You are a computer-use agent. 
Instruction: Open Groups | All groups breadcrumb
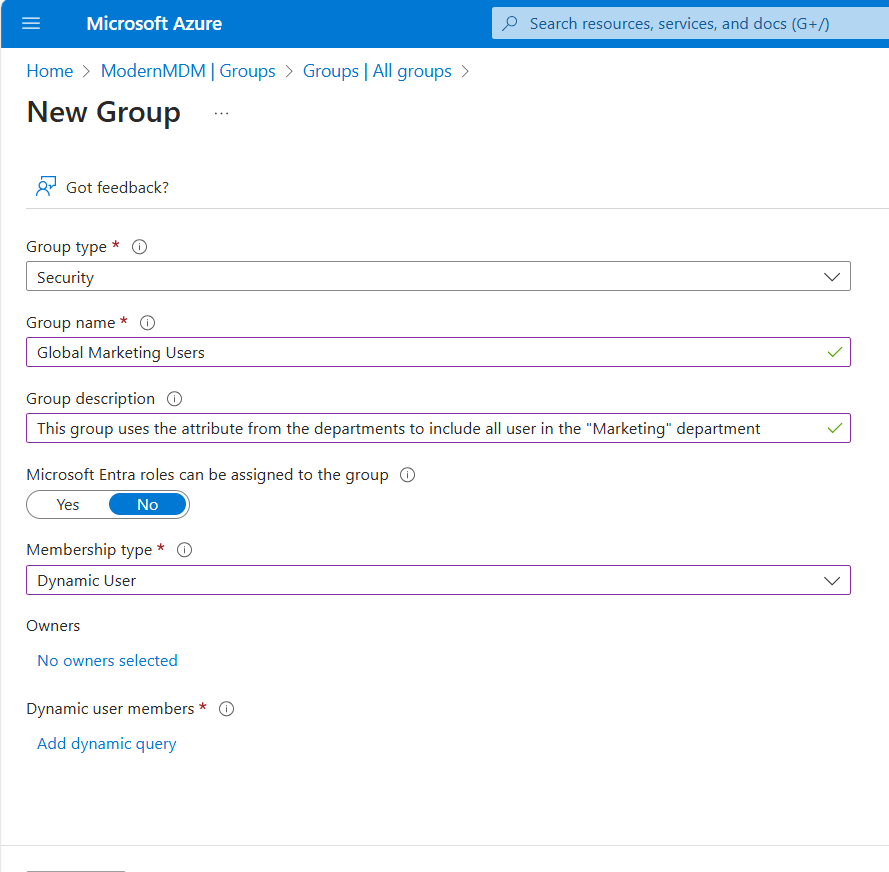(377, 71)
